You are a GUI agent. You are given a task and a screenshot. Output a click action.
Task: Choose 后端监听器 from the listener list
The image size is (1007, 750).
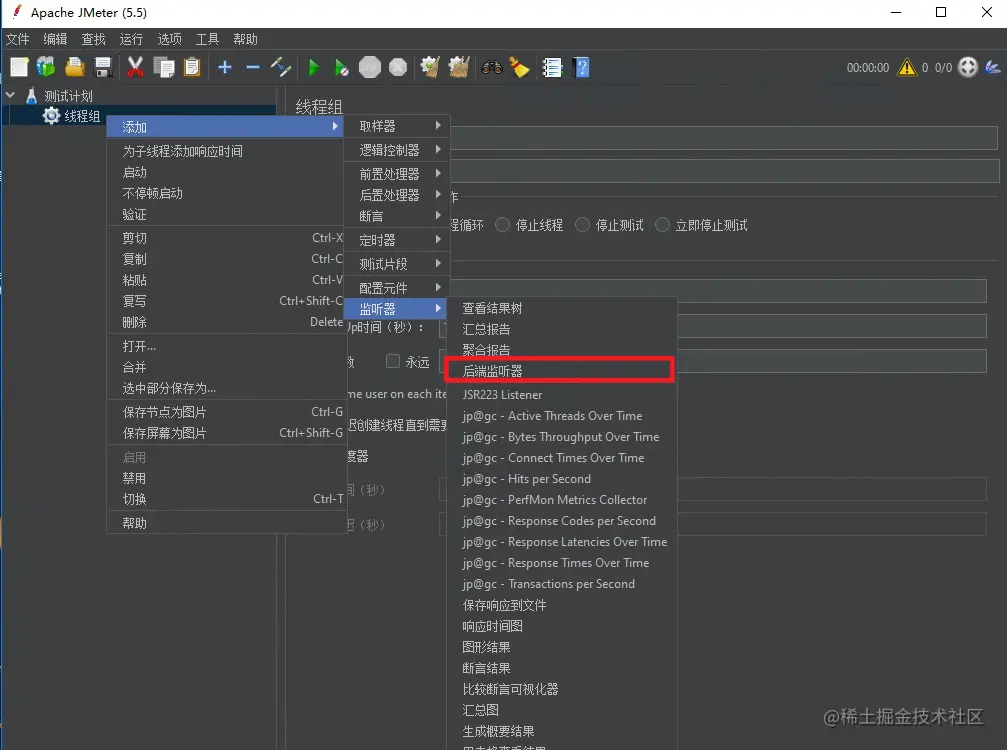(559, 371)
